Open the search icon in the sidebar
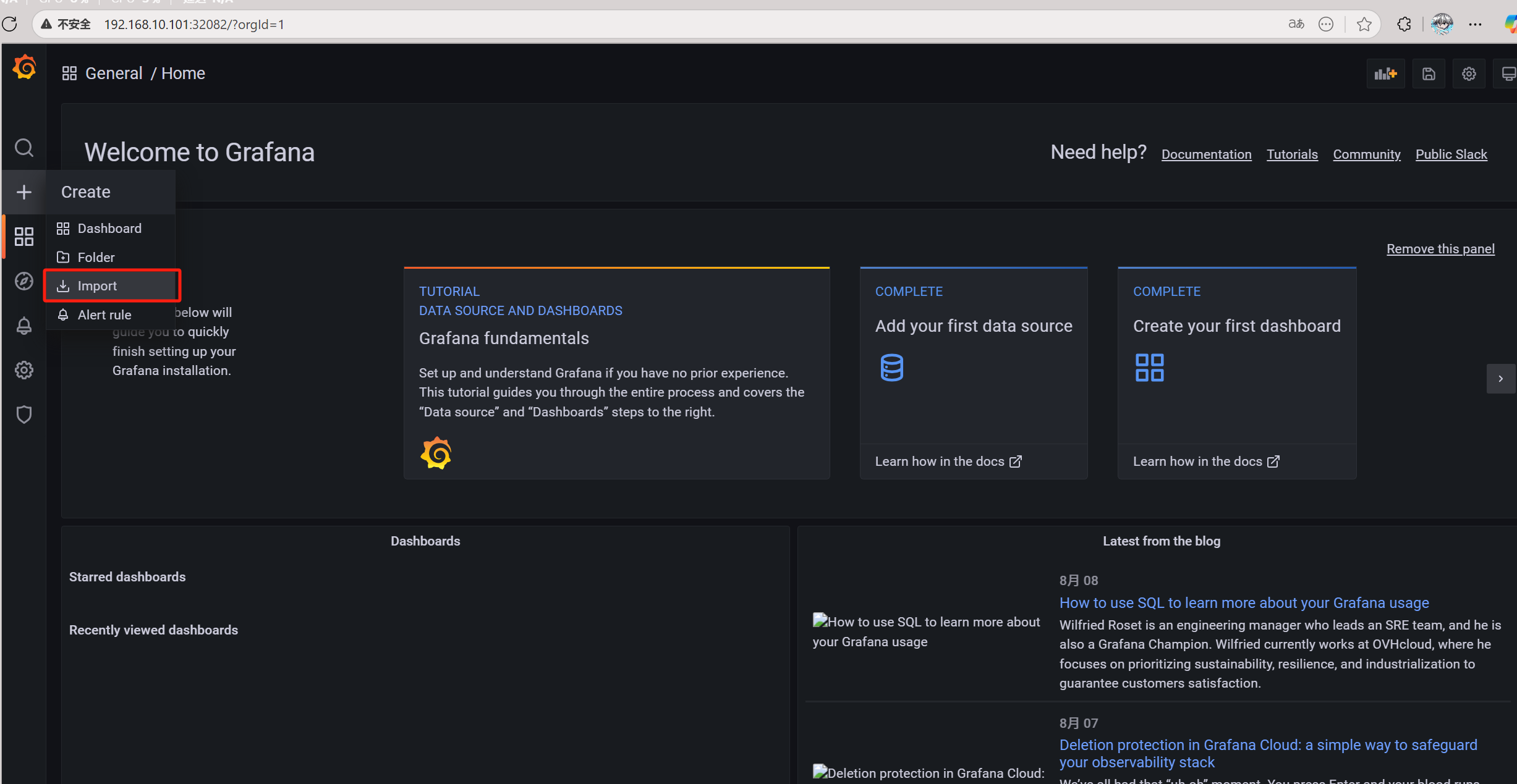Viewport: 1517px width, 784px height. pyautogui.click(x=24, y=148)
